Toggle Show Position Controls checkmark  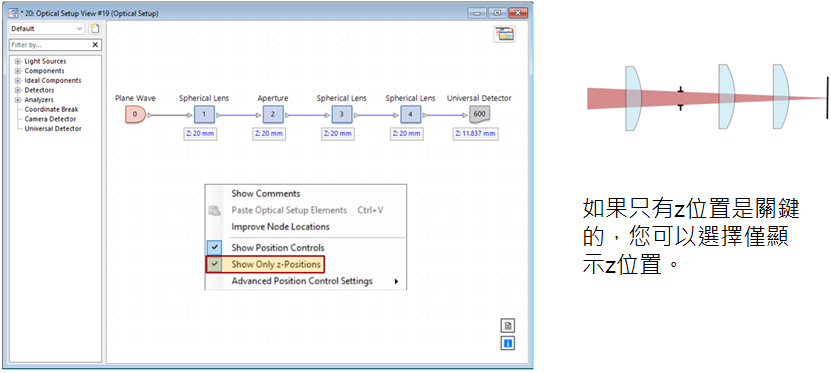point(214,247)
